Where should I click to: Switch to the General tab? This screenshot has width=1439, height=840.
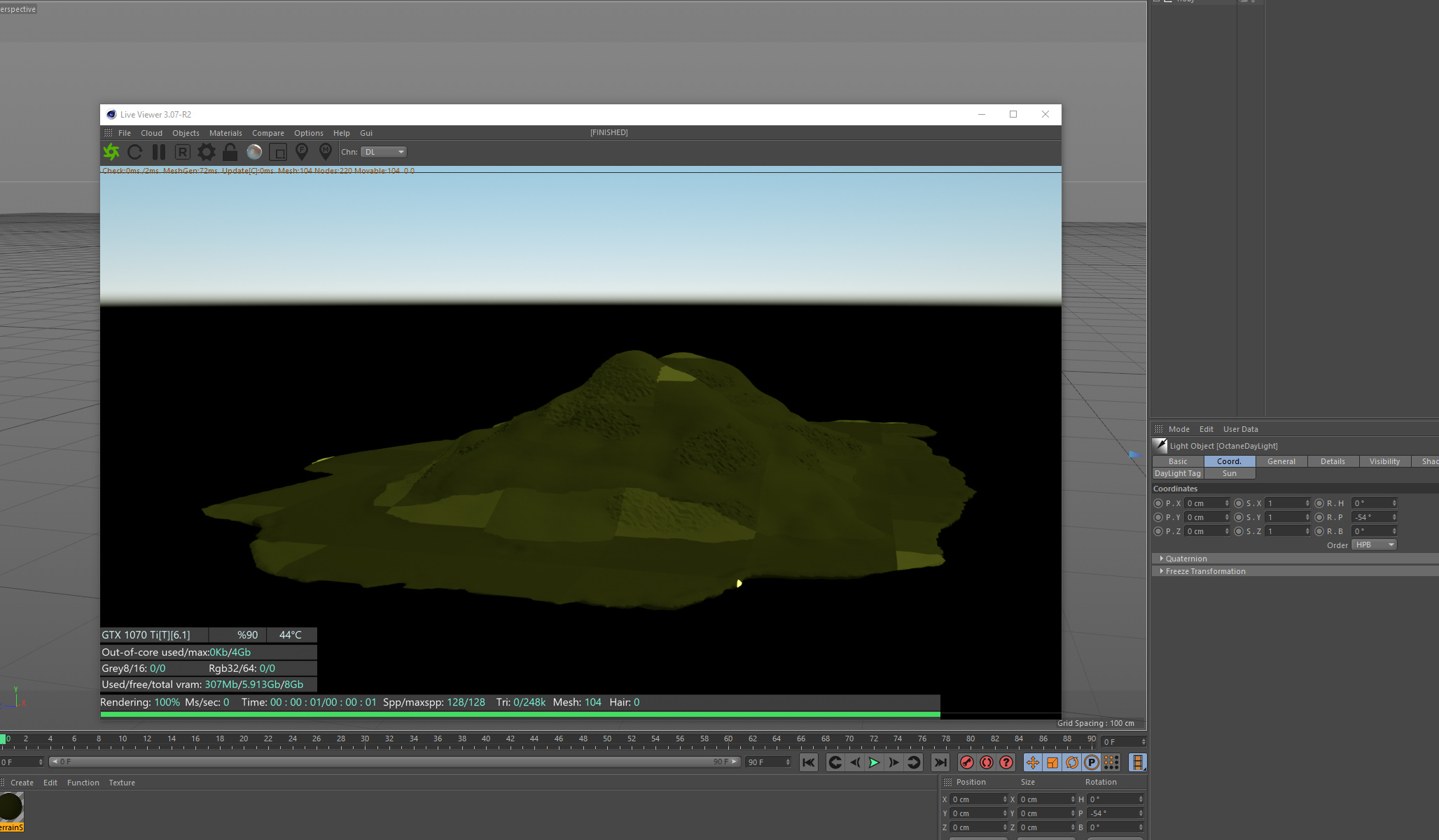tap(1281, 461)
